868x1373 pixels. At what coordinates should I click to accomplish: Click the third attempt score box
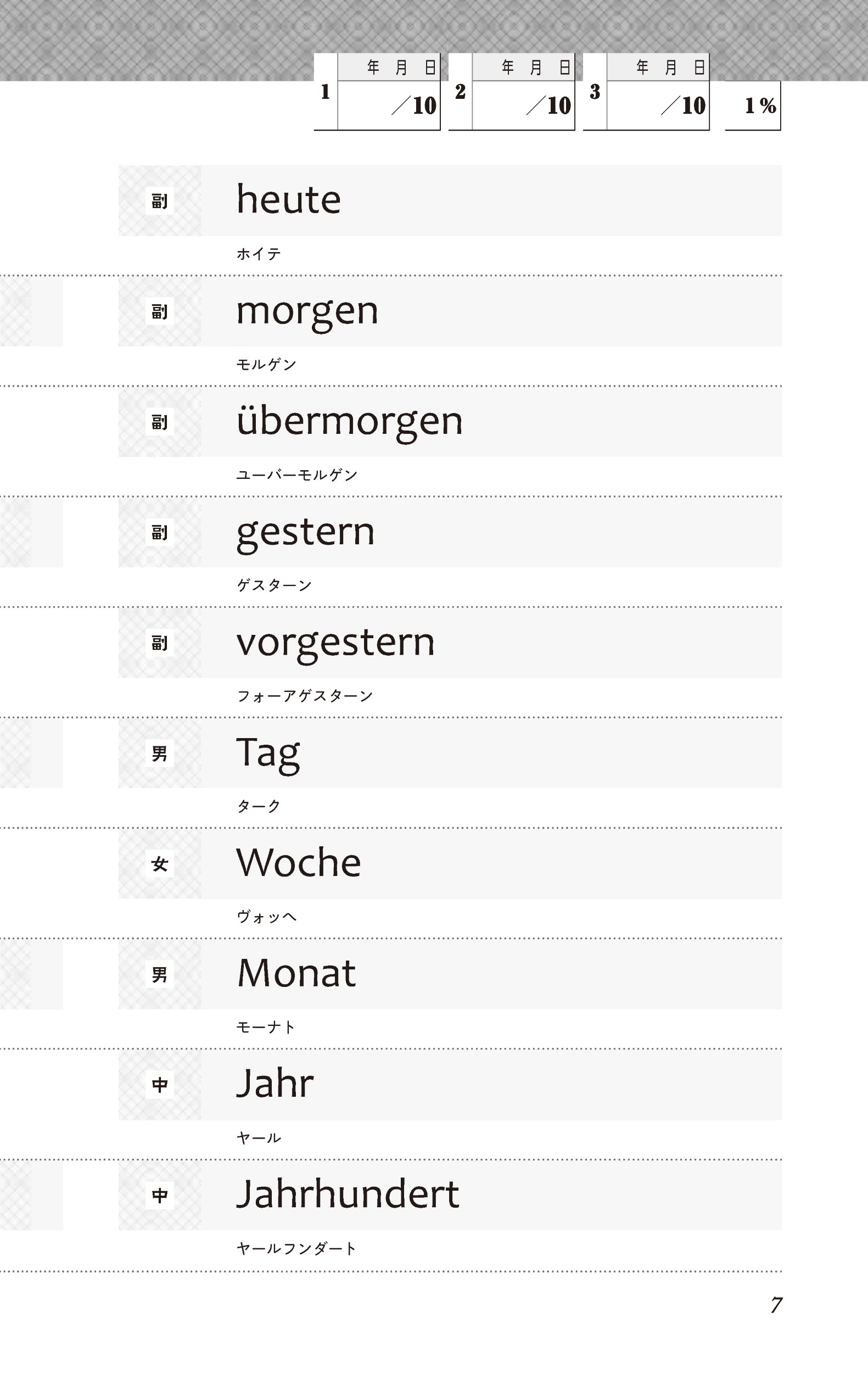(x=658, y=105)
